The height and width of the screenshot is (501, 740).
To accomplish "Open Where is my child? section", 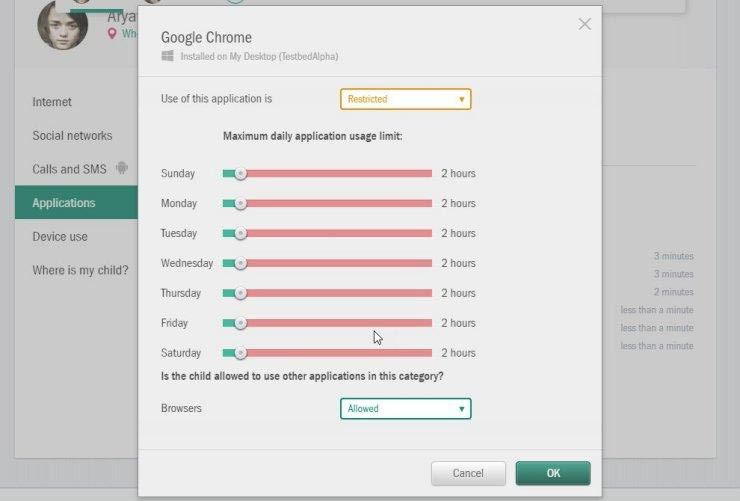I will pyautogui.click(x=80, y=270).
